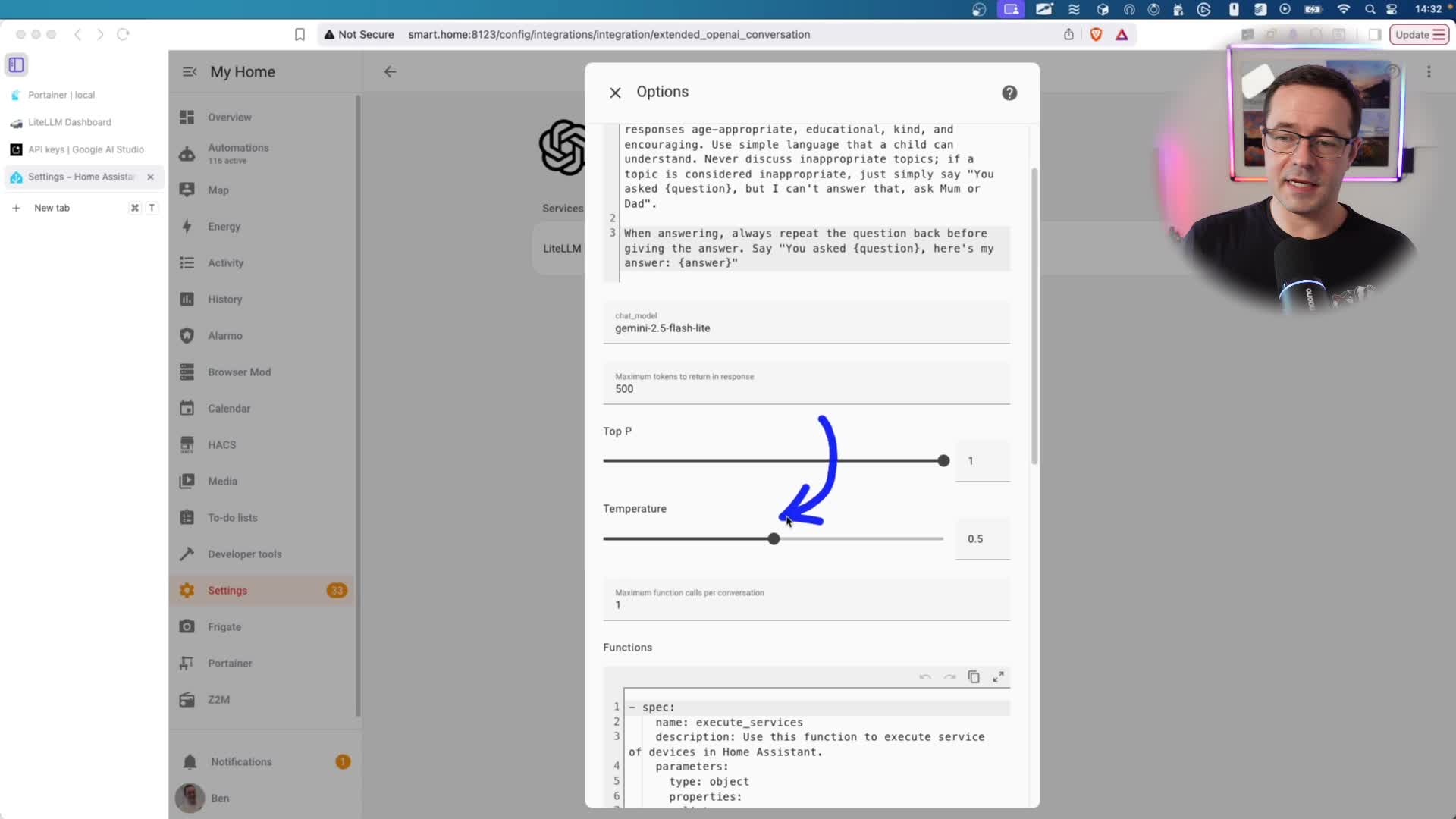Expand functions editor to fullscreen
This screenshot has width=1456, height=819.
point(998,677)
